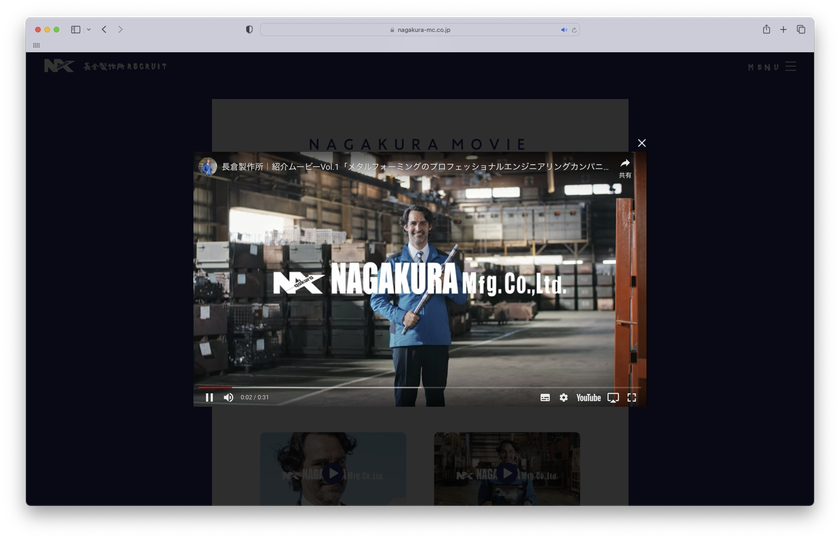840x540 pixels.
Task: Open the channel avatar in video header
Action: point(208,167)
